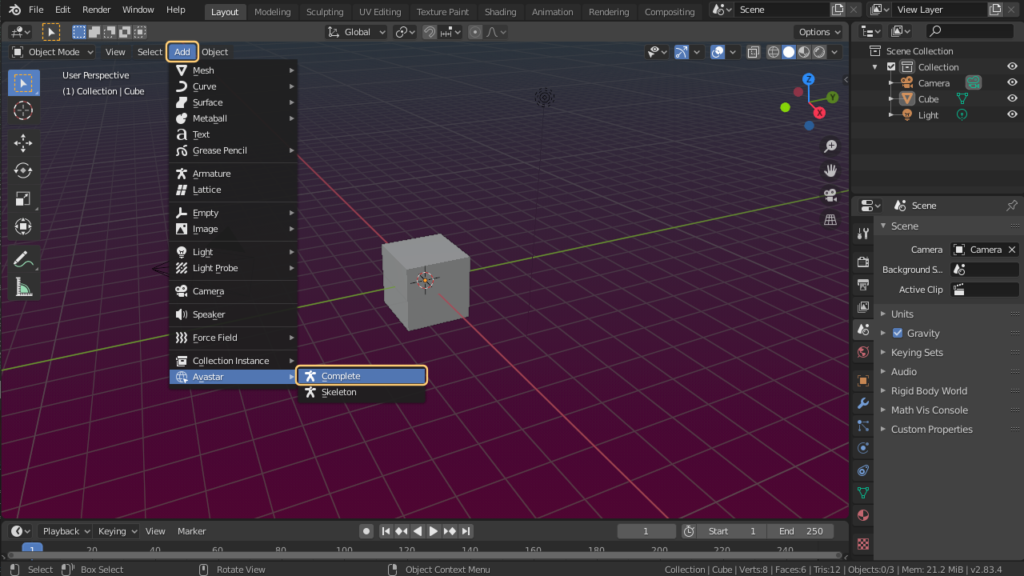Select the Annotate tool
The image size is (1024, 576).
click(23, 259)
